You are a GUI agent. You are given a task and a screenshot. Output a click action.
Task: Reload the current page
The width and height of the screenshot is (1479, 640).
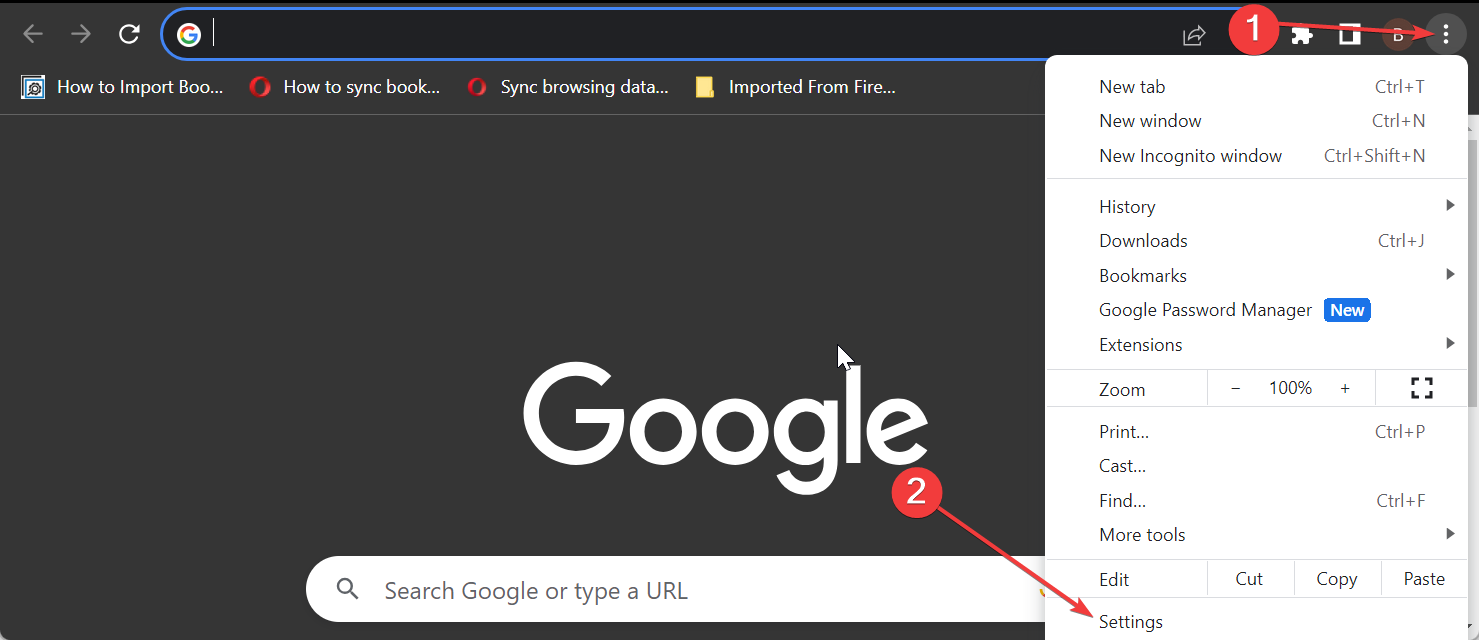tap(129, 35)
